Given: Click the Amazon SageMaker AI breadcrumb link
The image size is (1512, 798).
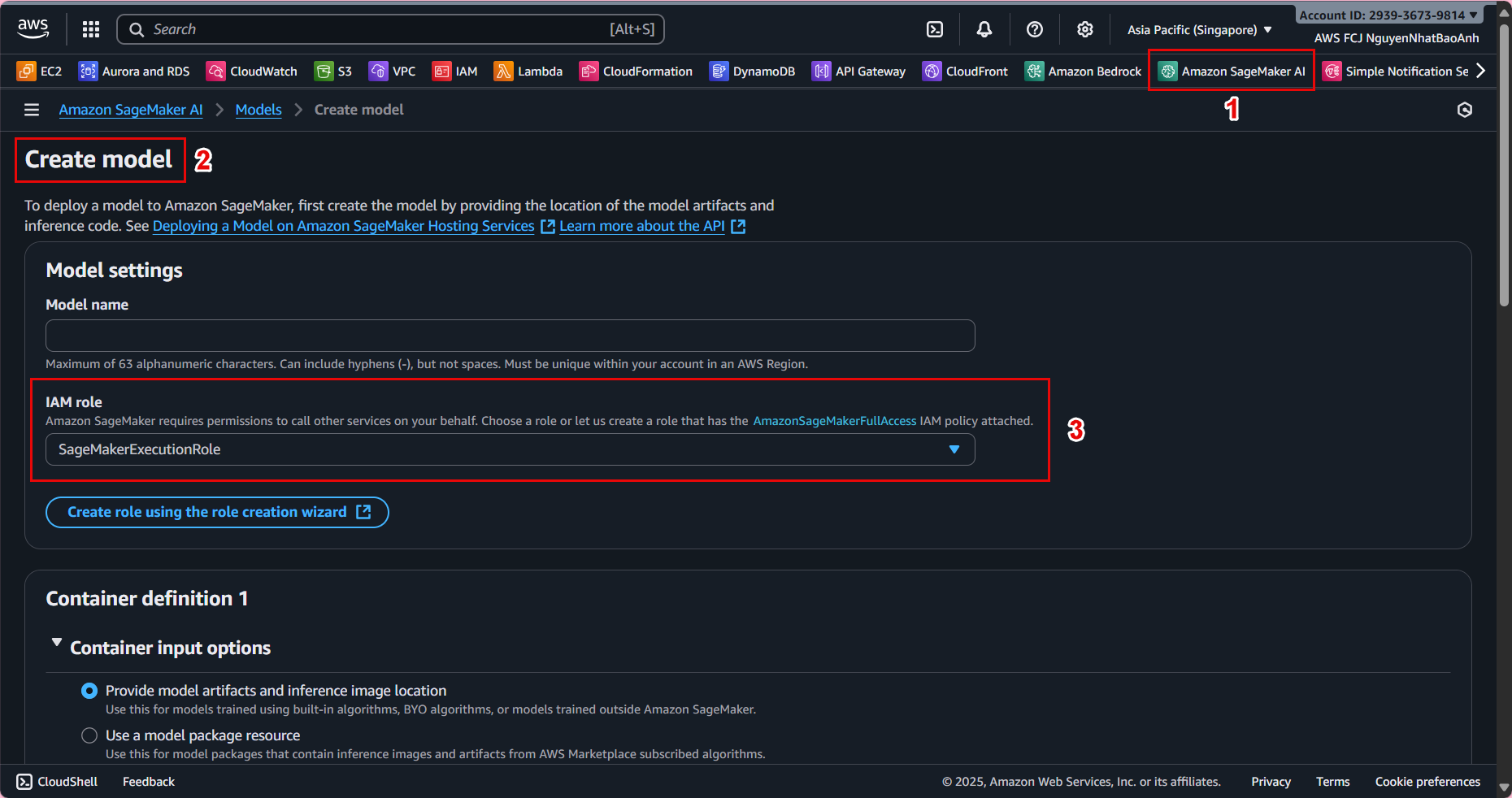Looking at the screenshot, I should pyautogui.click(x=131, y=110).
